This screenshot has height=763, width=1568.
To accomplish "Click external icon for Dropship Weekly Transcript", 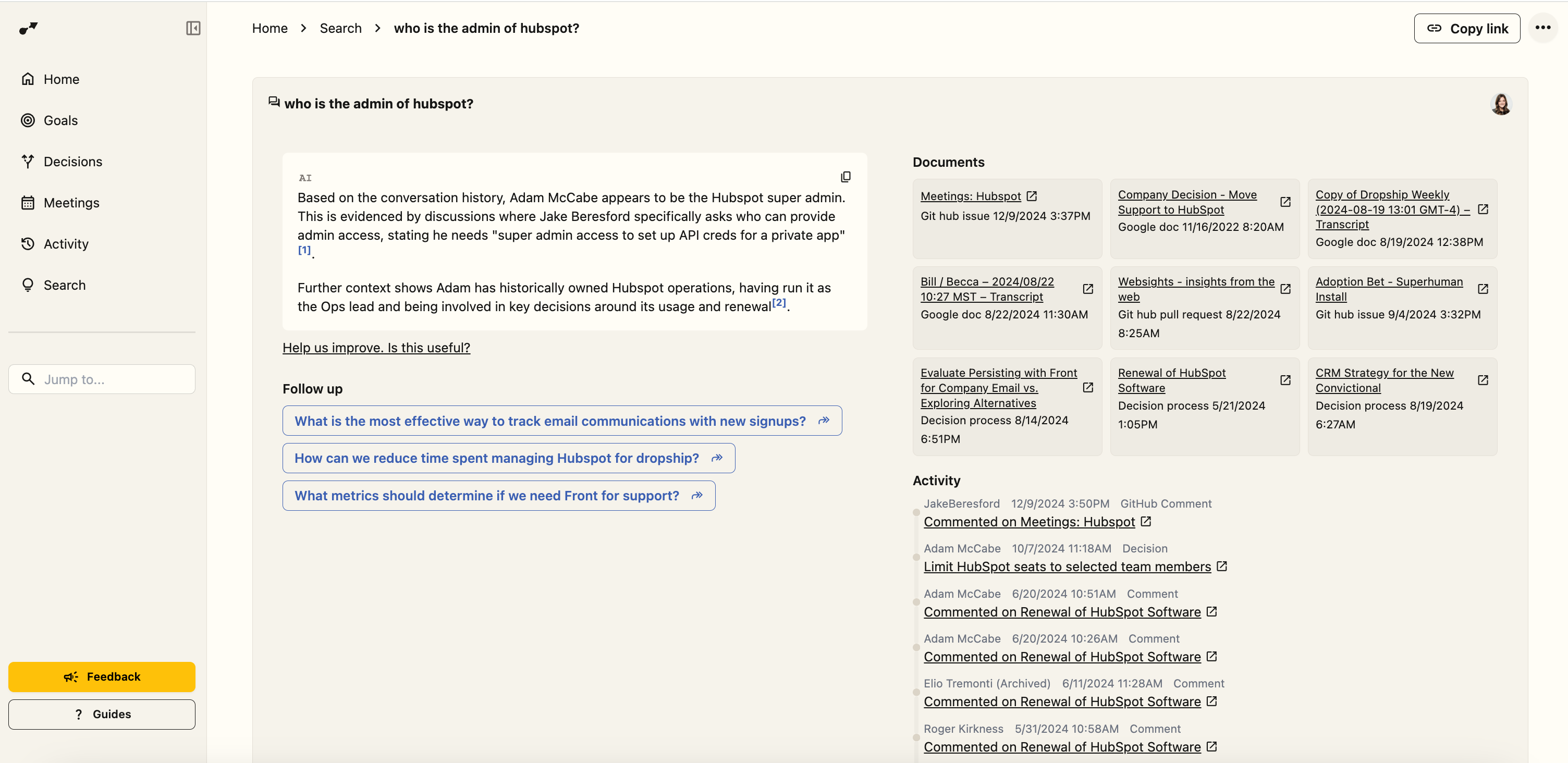I will [x=1483, y=210].
